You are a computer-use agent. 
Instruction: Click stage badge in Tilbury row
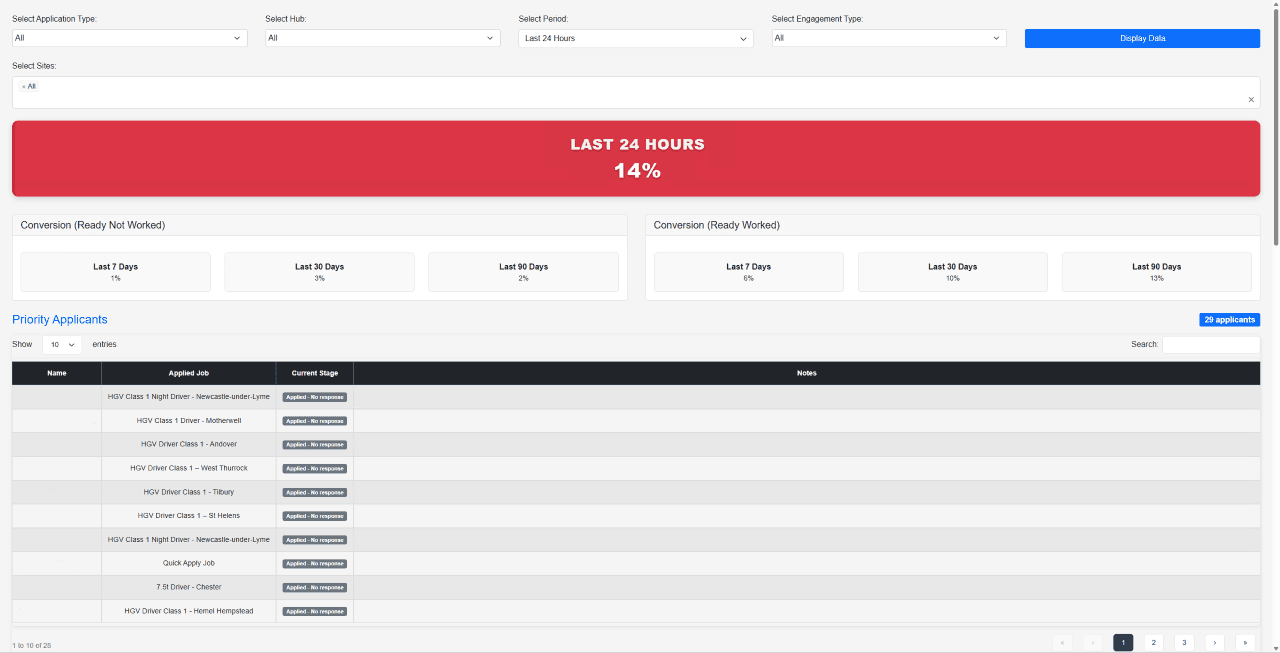click(x=315, y=492)
